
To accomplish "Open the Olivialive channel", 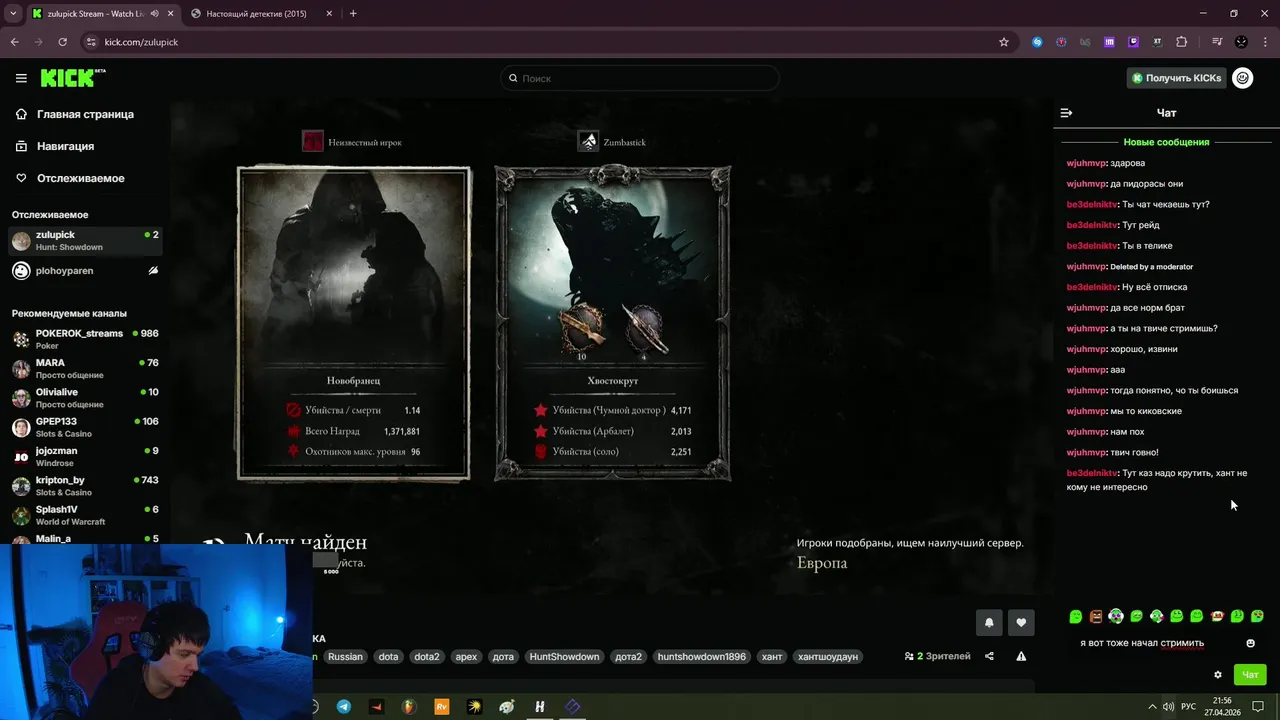I will (x=85, y=398).
